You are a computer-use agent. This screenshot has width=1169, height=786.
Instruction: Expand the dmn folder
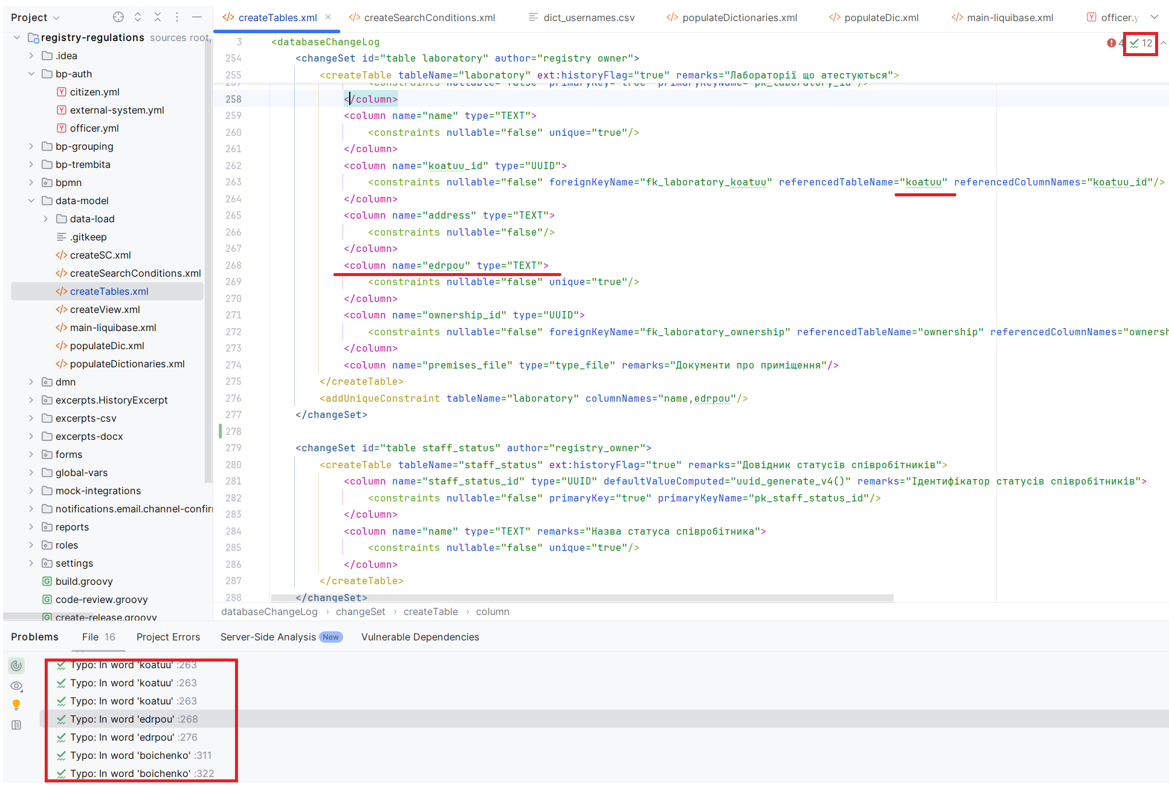(32, 382)
